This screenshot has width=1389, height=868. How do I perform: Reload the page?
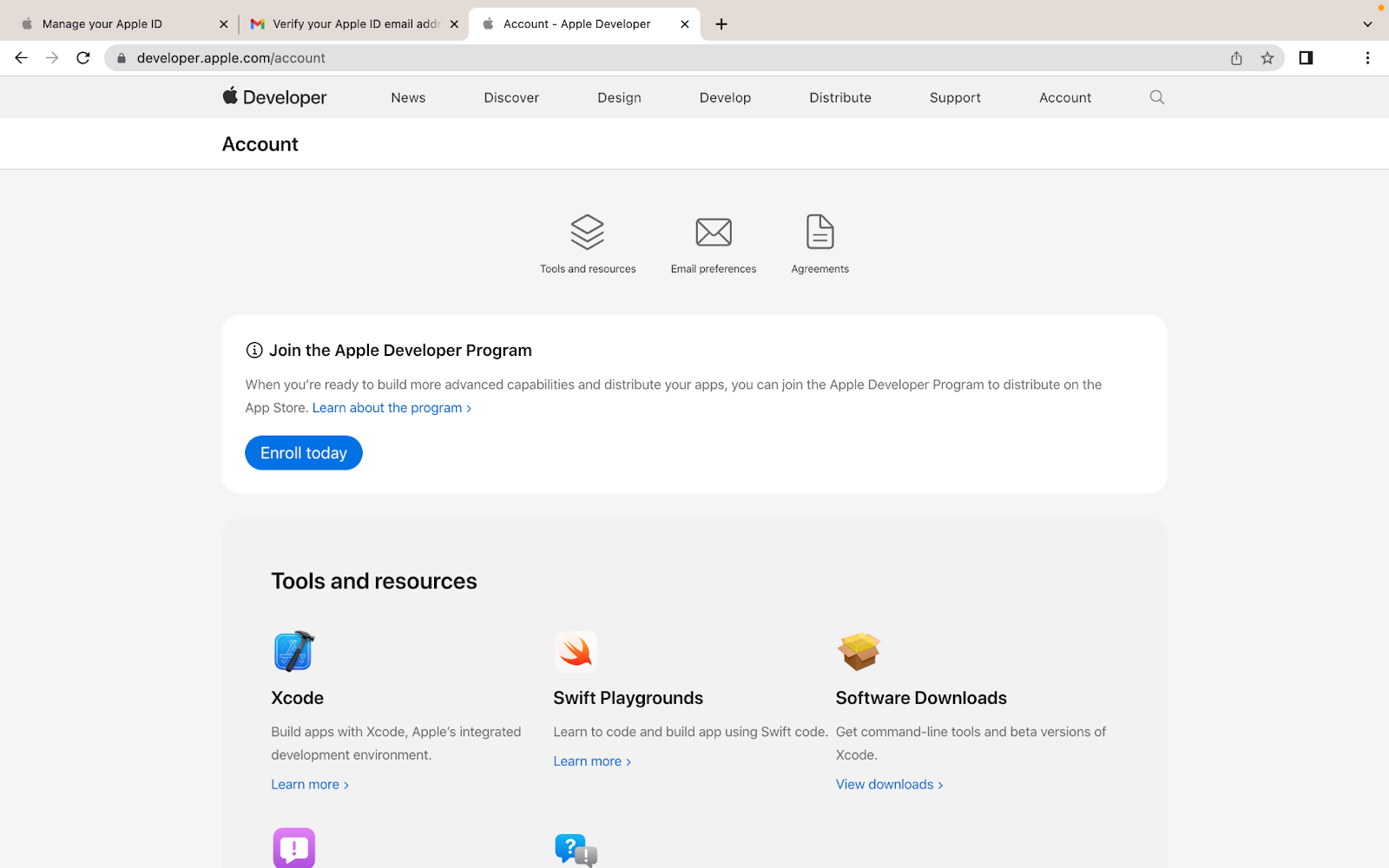coord(83,58)
